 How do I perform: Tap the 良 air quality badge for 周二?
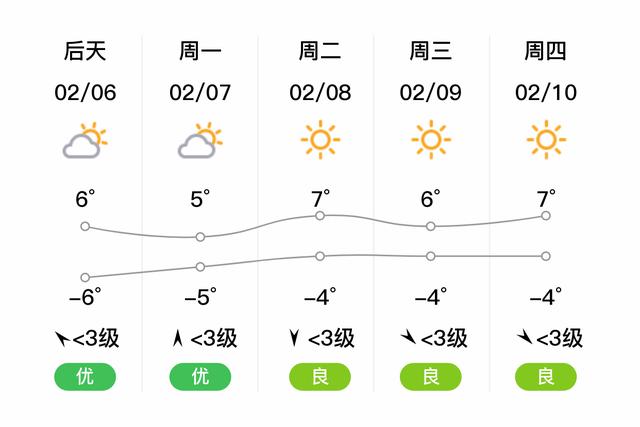point(320,376)
